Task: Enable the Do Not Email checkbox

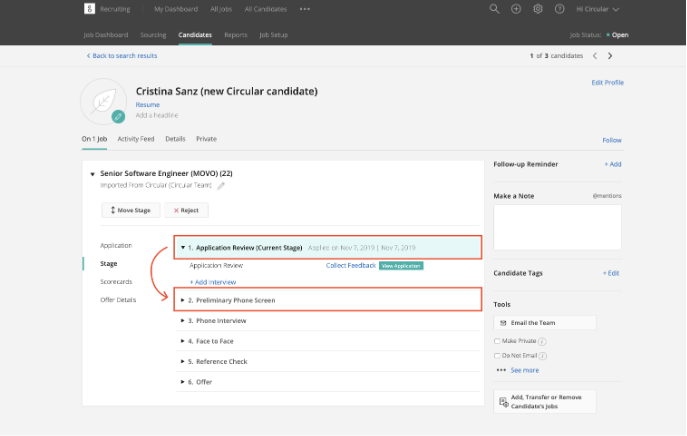Action: tap(497, 355)
